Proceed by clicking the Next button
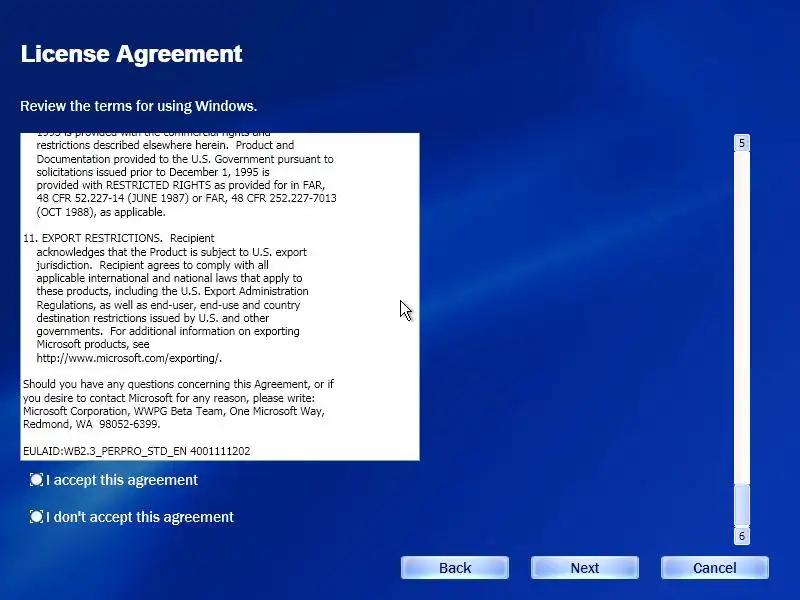This screenshot has height=600, width=800. pos(585,568)
